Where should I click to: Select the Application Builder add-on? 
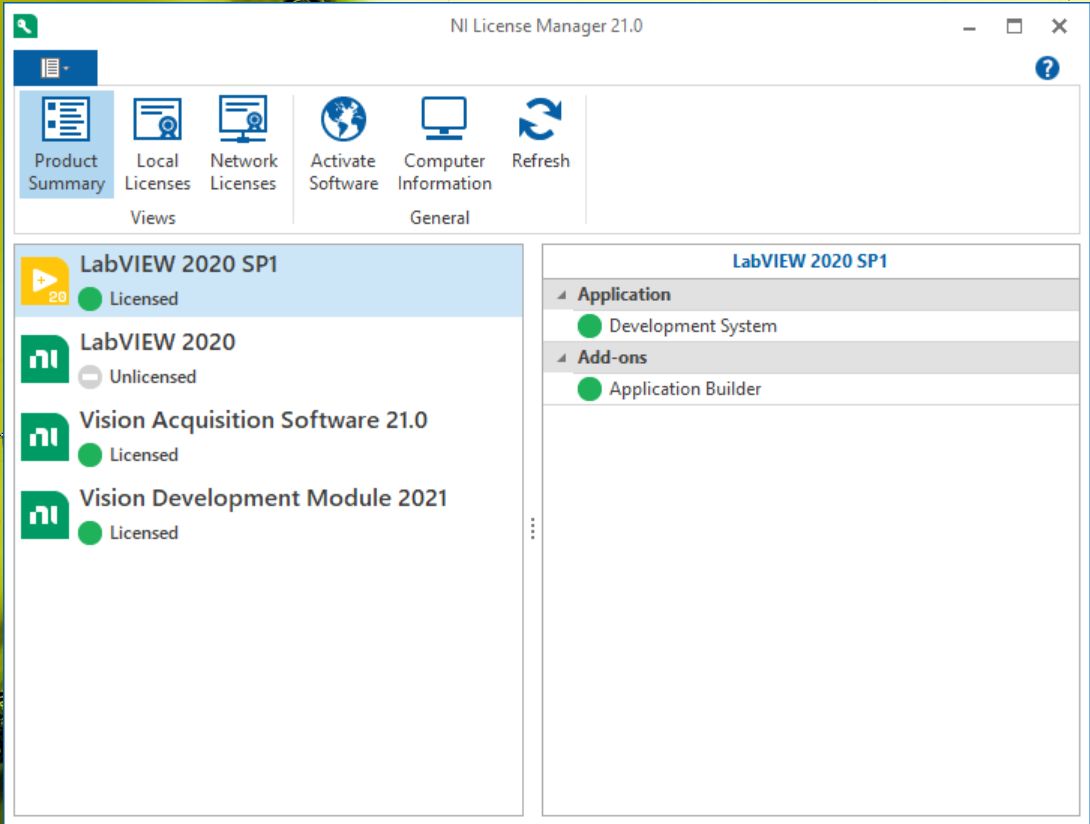tap(811, 389)
